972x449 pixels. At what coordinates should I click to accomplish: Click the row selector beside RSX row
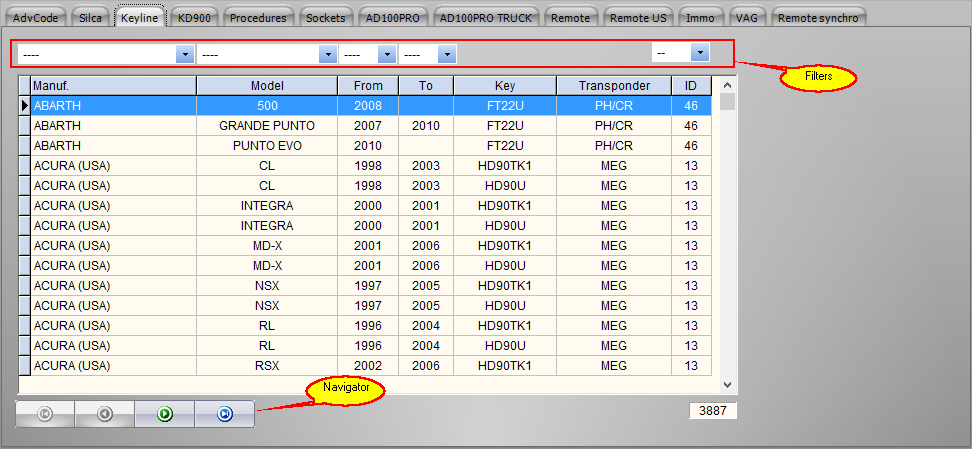(x=24, y=366)
